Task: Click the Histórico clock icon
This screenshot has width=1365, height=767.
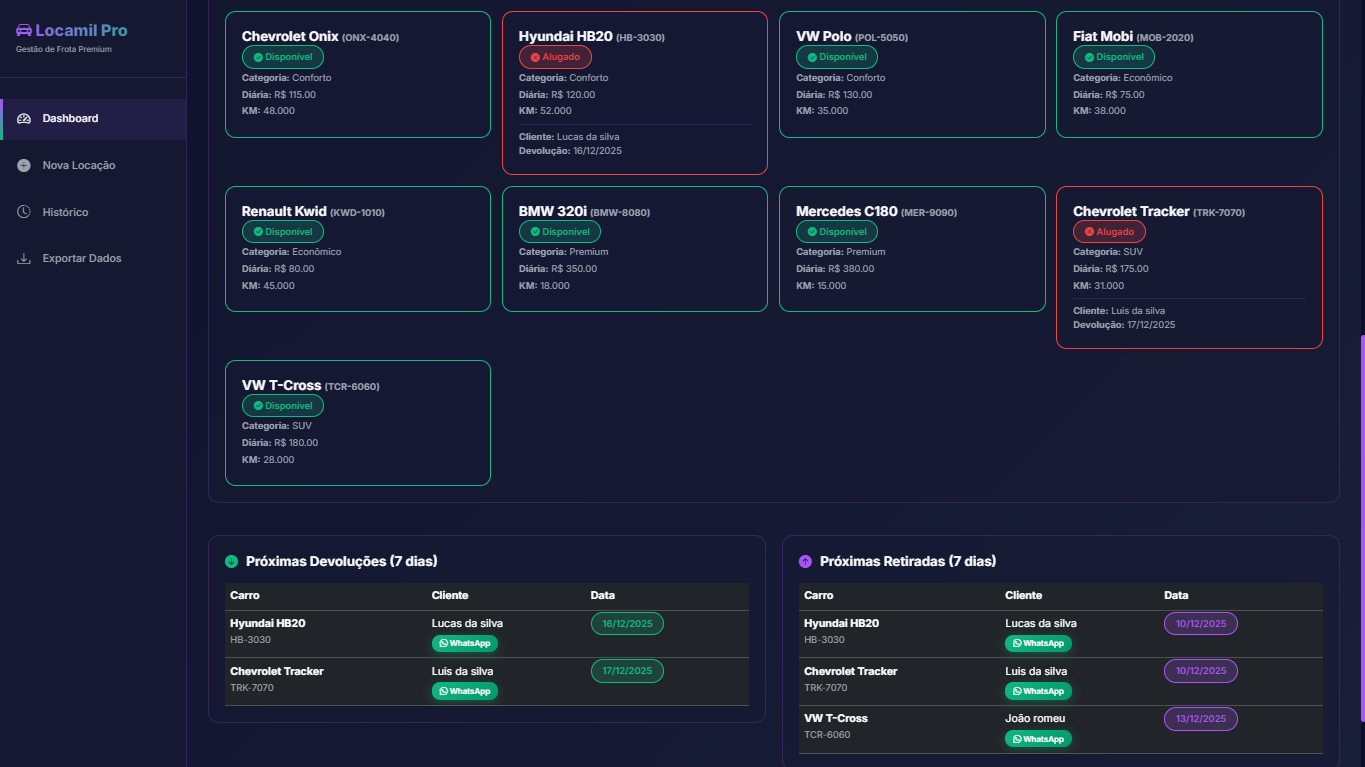Action: [24, 212]
